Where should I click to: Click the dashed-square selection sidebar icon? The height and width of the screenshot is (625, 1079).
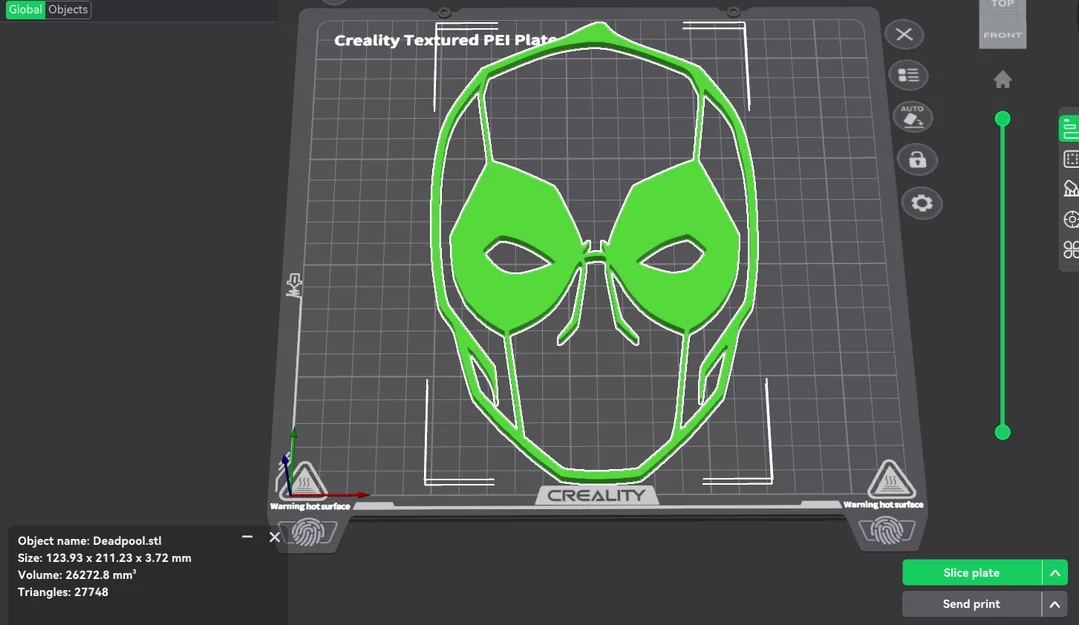(x=1071, y=160)
